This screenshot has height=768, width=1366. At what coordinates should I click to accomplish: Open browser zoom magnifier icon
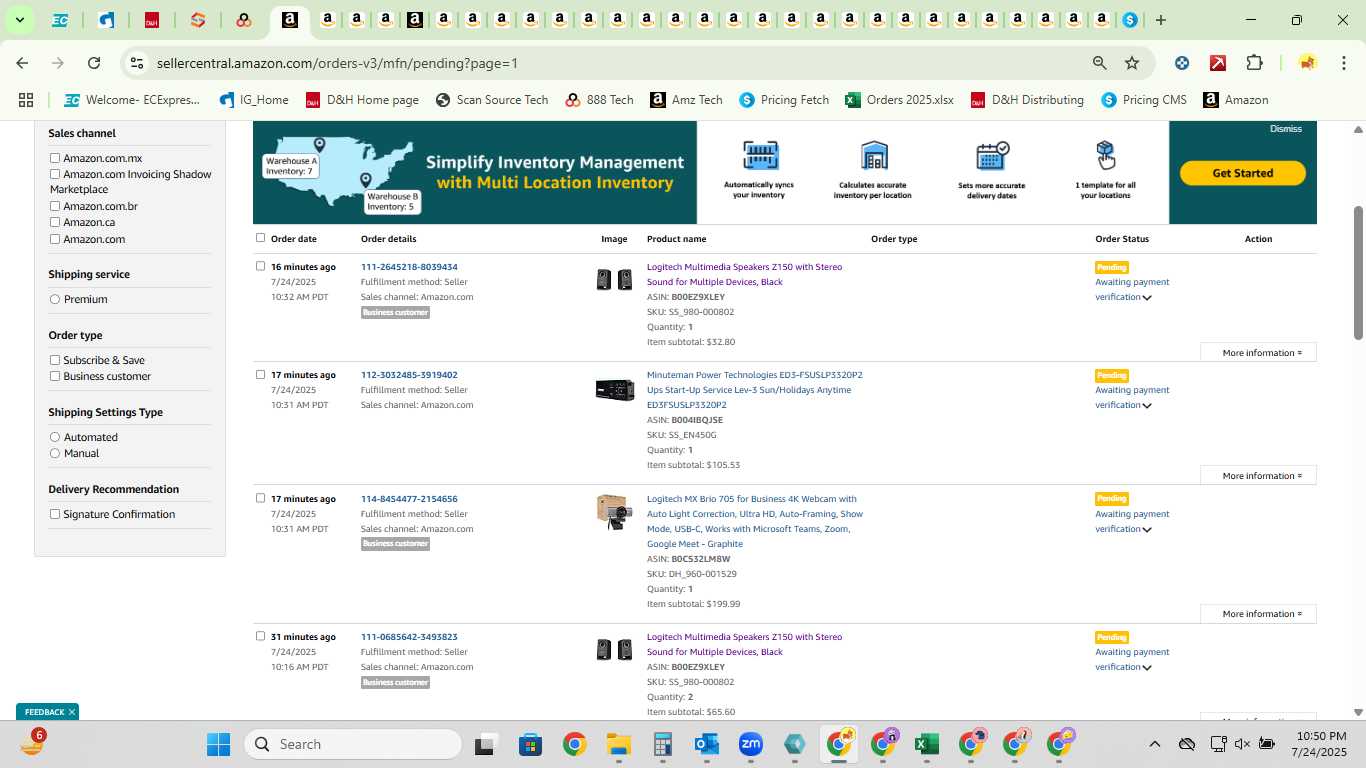point(1100,63)
